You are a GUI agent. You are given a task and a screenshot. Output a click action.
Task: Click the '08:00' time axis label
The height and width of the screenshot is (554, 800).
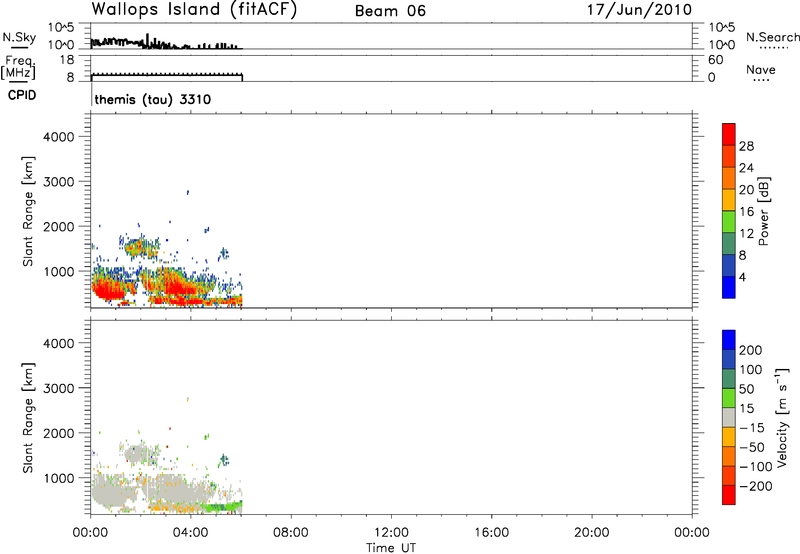tap(291, 533)
